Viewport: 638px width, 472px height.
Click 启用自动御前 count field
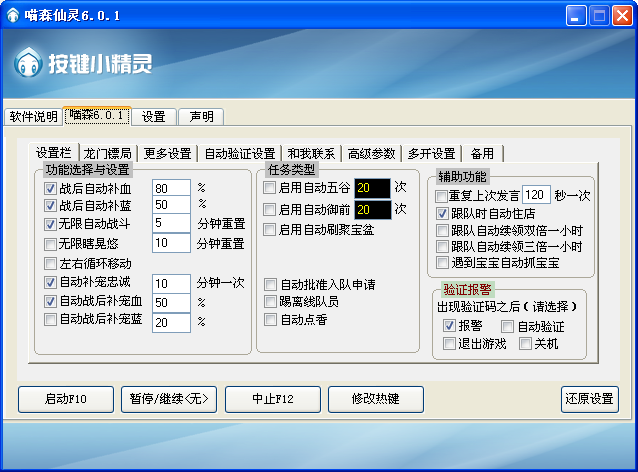coord(372,210)
